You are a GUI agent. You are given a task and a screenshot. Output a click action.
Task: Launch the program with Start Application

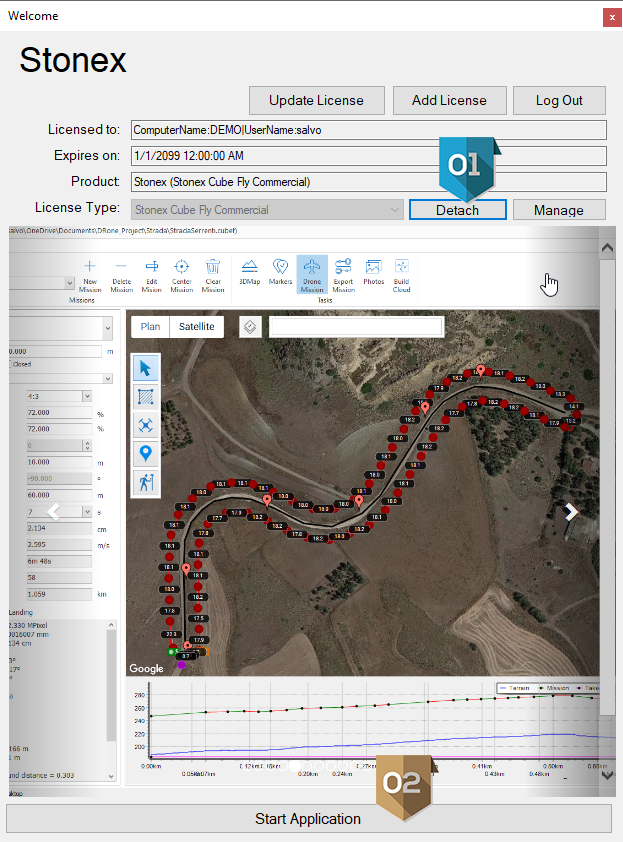[x=308, y=818]
